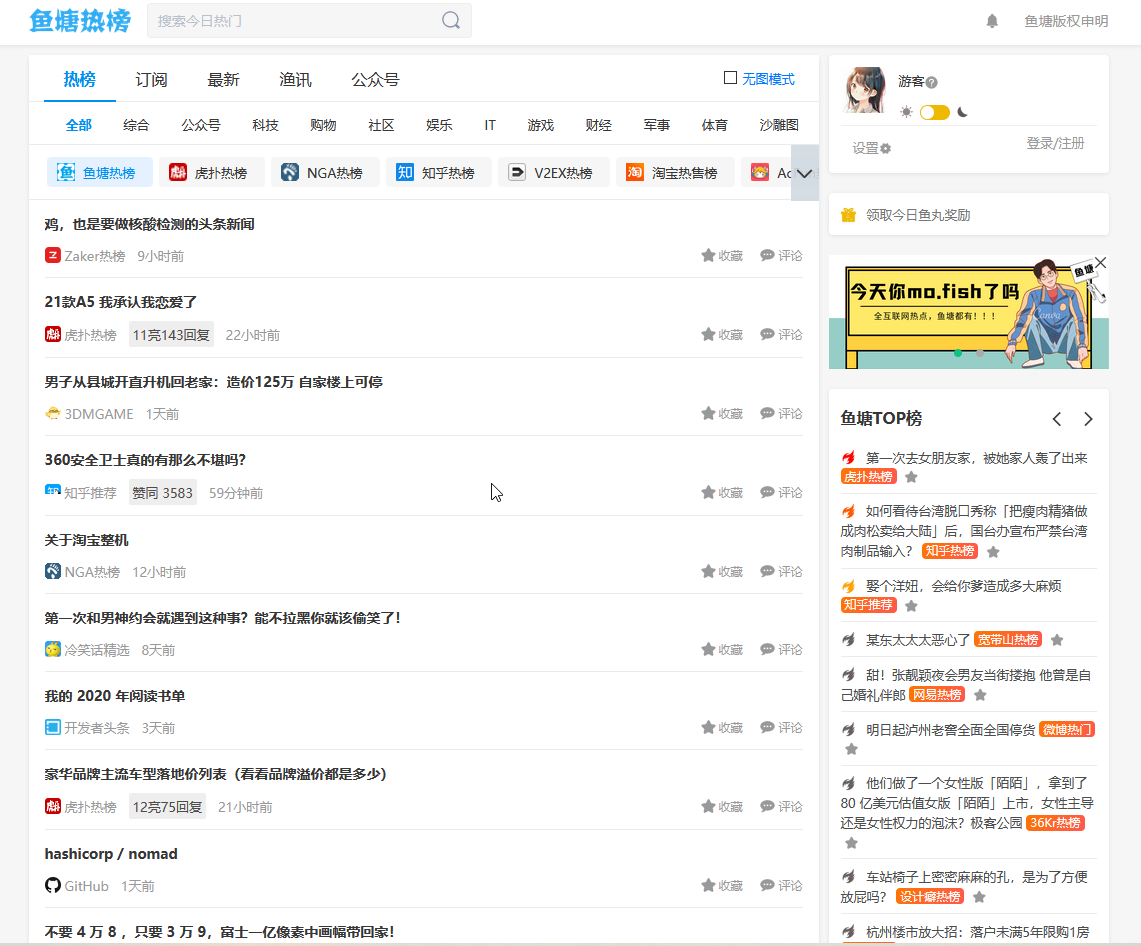This screenshot has width=1141, height=946.
Task: Open 设置 with gear icon
Action: pyautogui.click(x=871, y=148)
